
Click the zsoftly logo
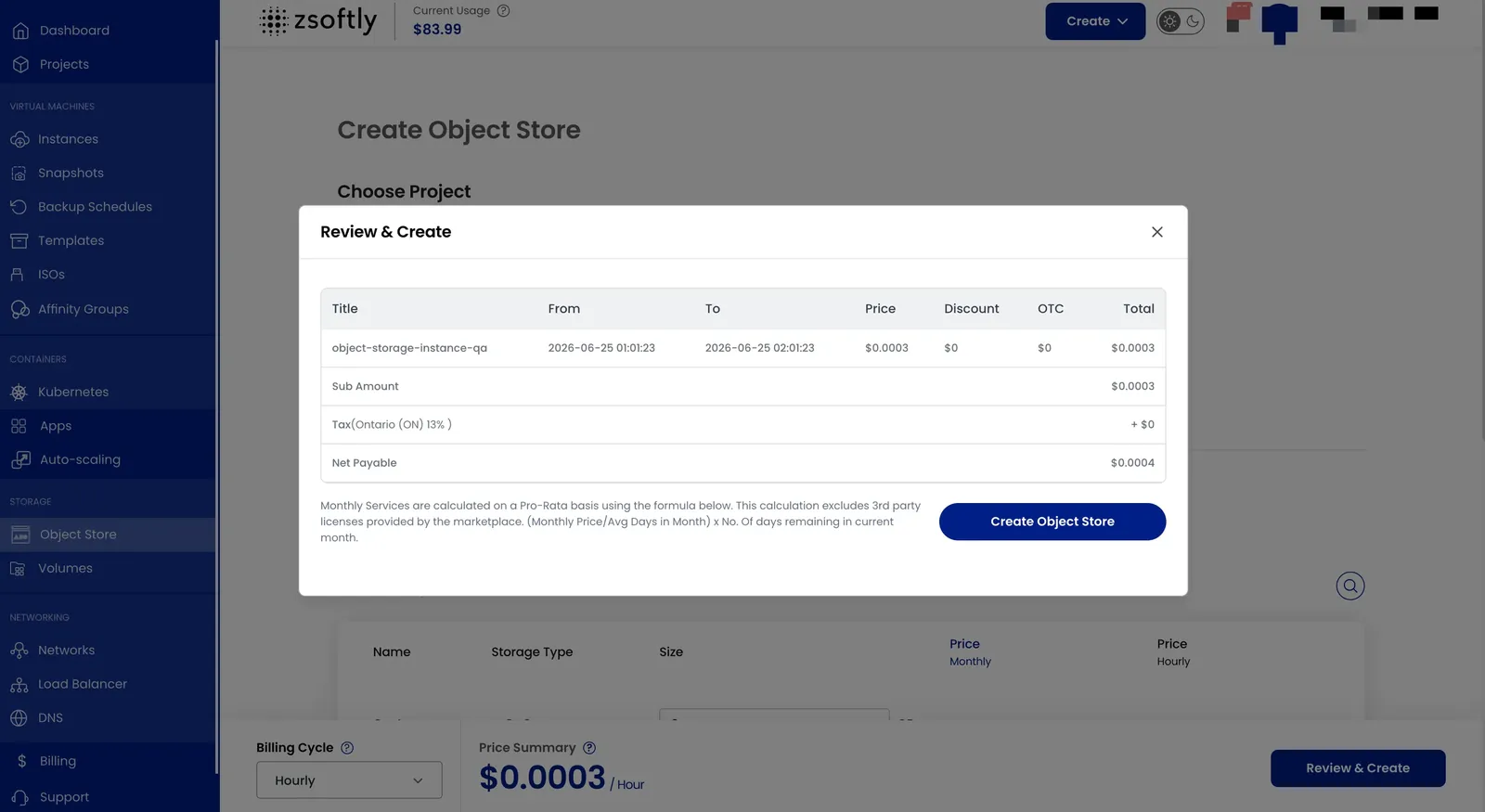coord(318,20)
